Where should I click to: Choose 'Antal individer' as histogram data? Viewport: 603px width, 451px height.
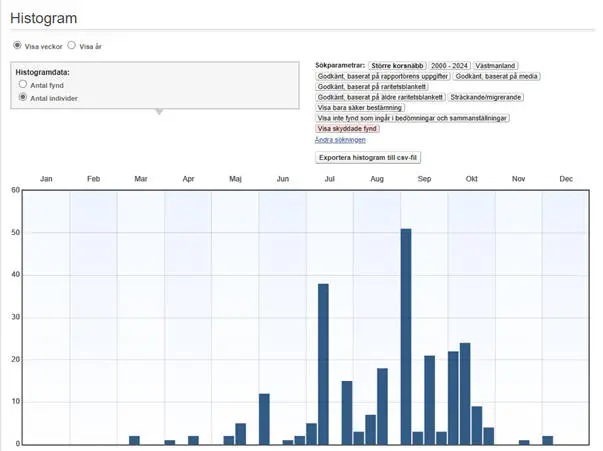coord(23,97)
